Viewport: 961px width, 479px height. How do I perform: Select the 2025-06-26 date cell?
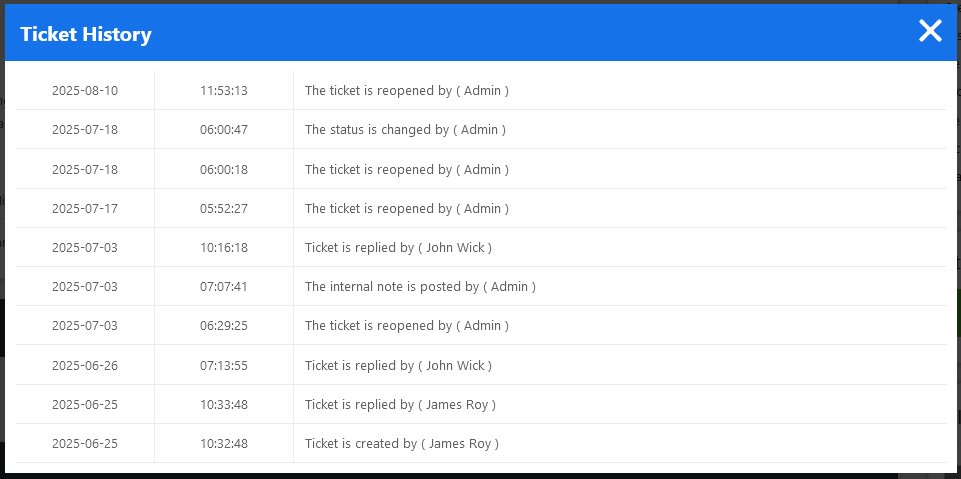coord(85,366)
